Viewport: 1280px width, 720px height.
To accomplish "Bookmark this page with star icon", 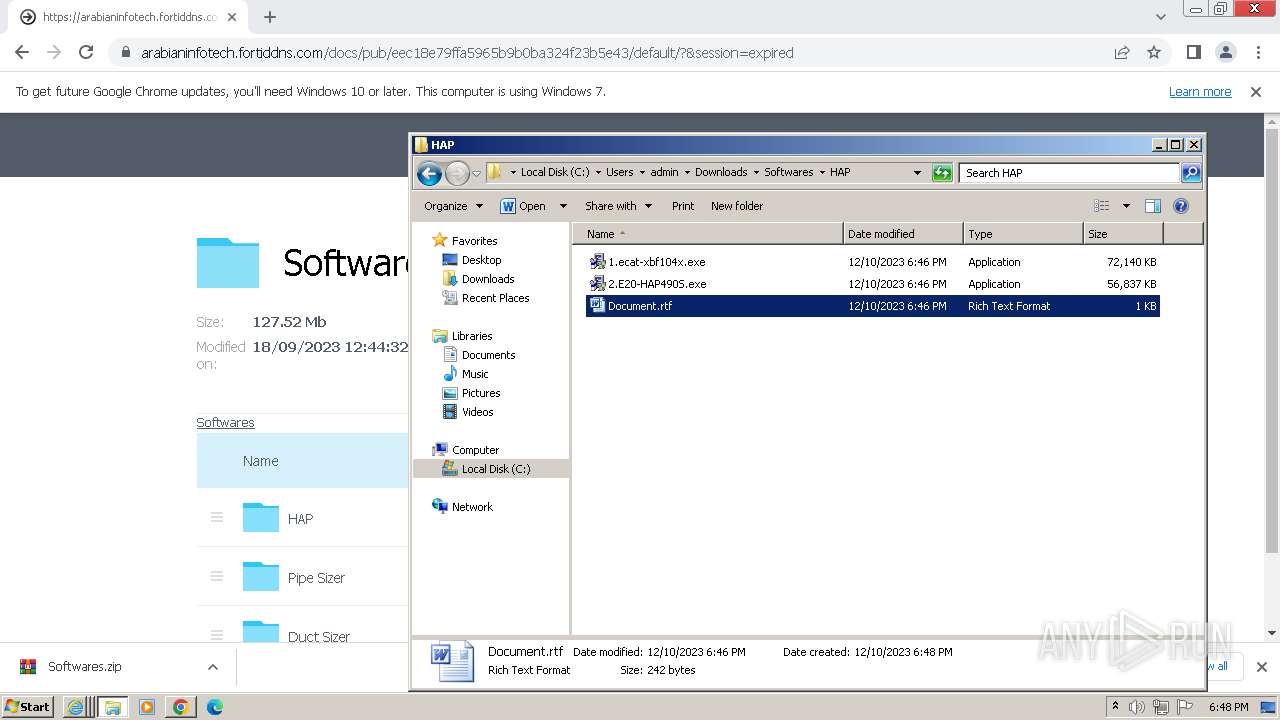I will [x=1154, y=53].
